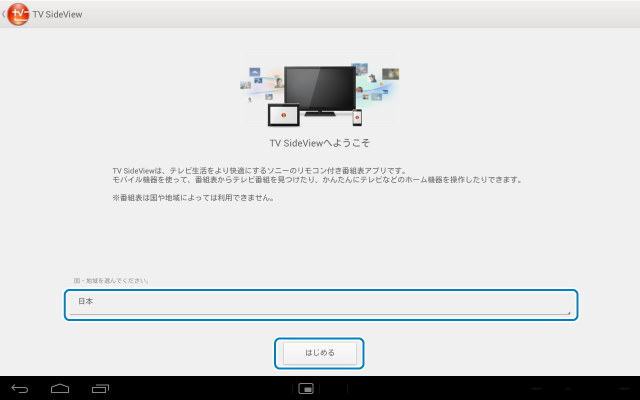Tap the 国・地域を選んでください label
This screenshot has width=640, height=400.
point(110,280)
